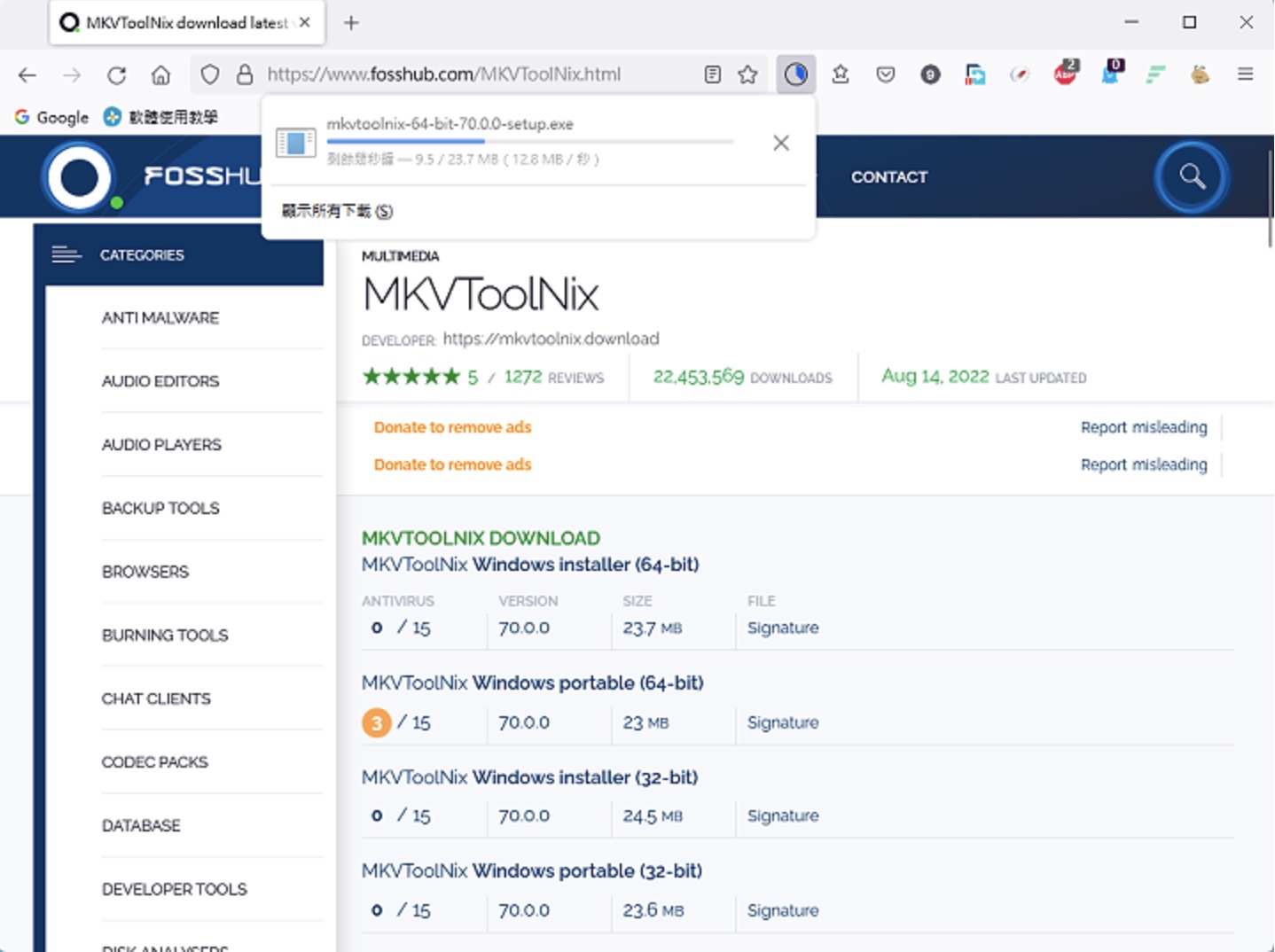
Task: View site security padlock info
Action: tap(245, 74)
